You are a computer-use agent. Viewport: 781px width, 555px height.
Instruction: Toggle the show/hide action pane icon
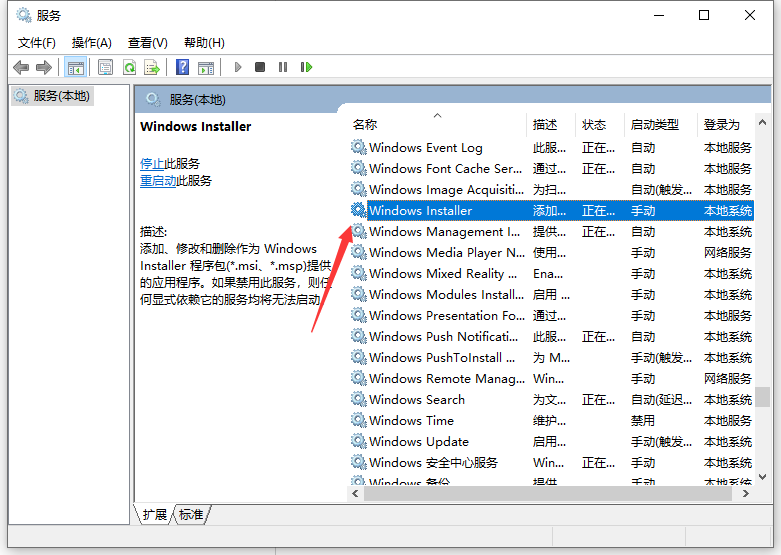[x=206, y=68]
